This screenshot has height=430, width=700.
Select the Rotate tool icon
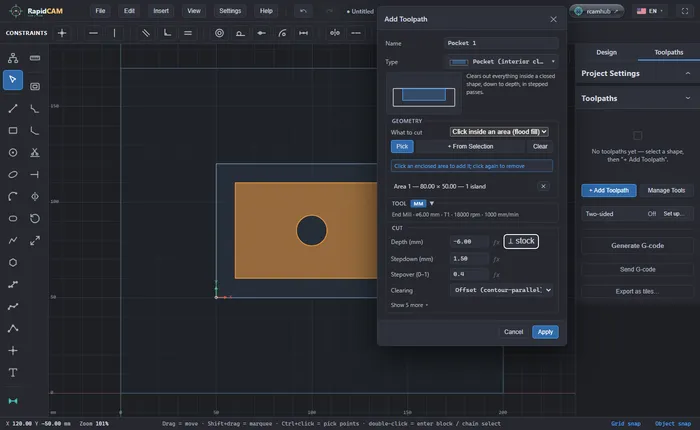coord(35,218)
